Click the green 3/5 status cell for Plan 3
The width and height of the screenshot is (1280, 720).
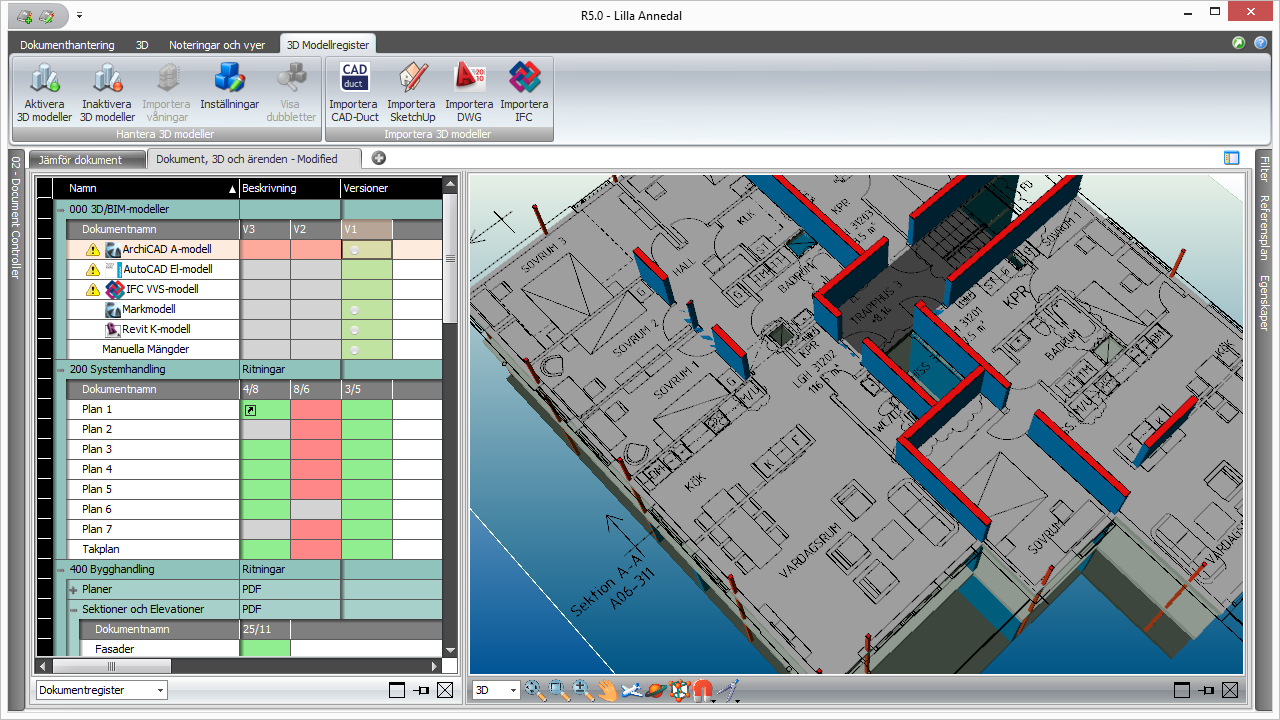[x=366, y=449]
